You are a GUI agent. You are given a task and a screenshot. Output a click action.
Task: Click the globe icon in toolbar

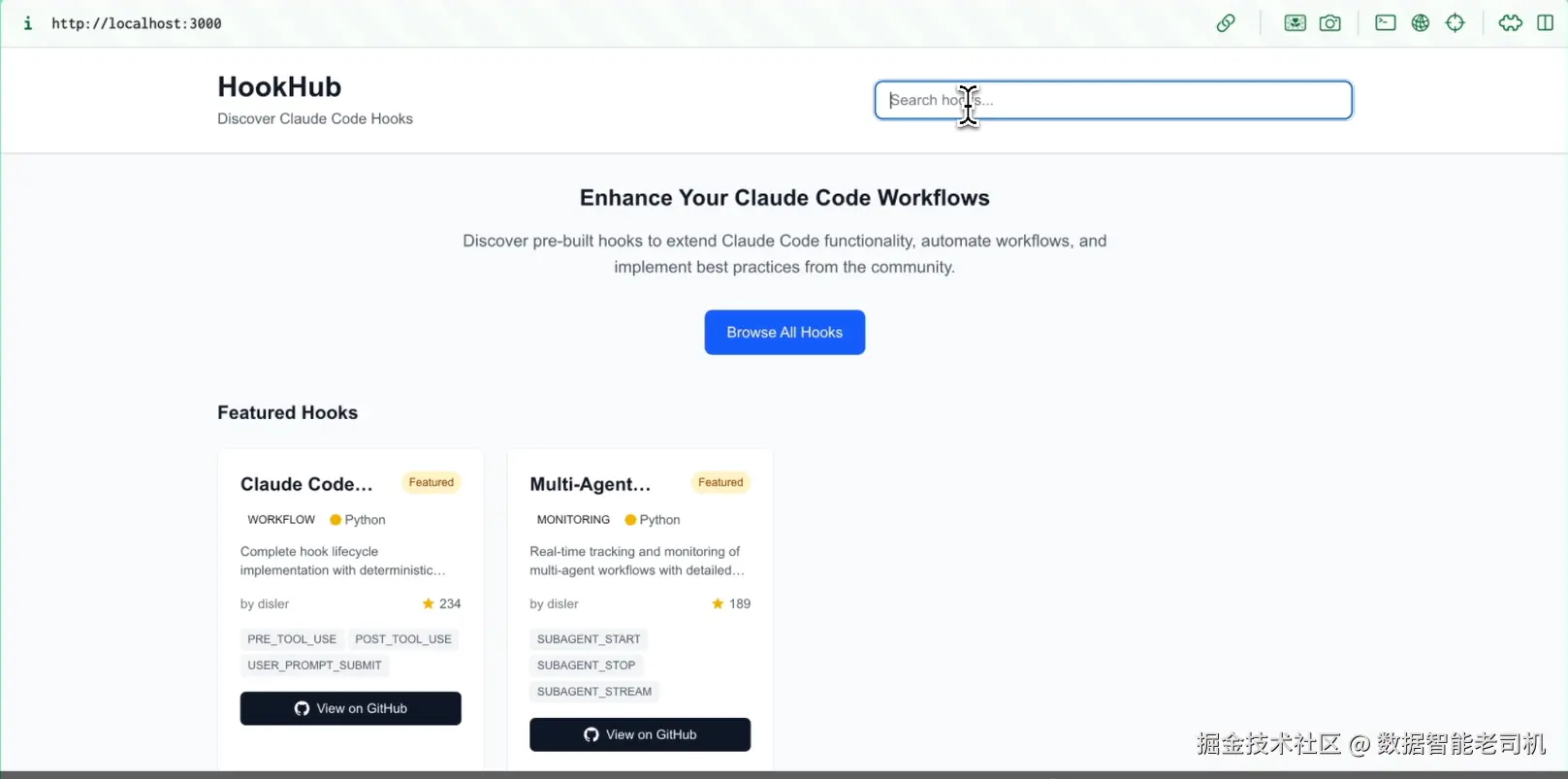coord(1421,23)
